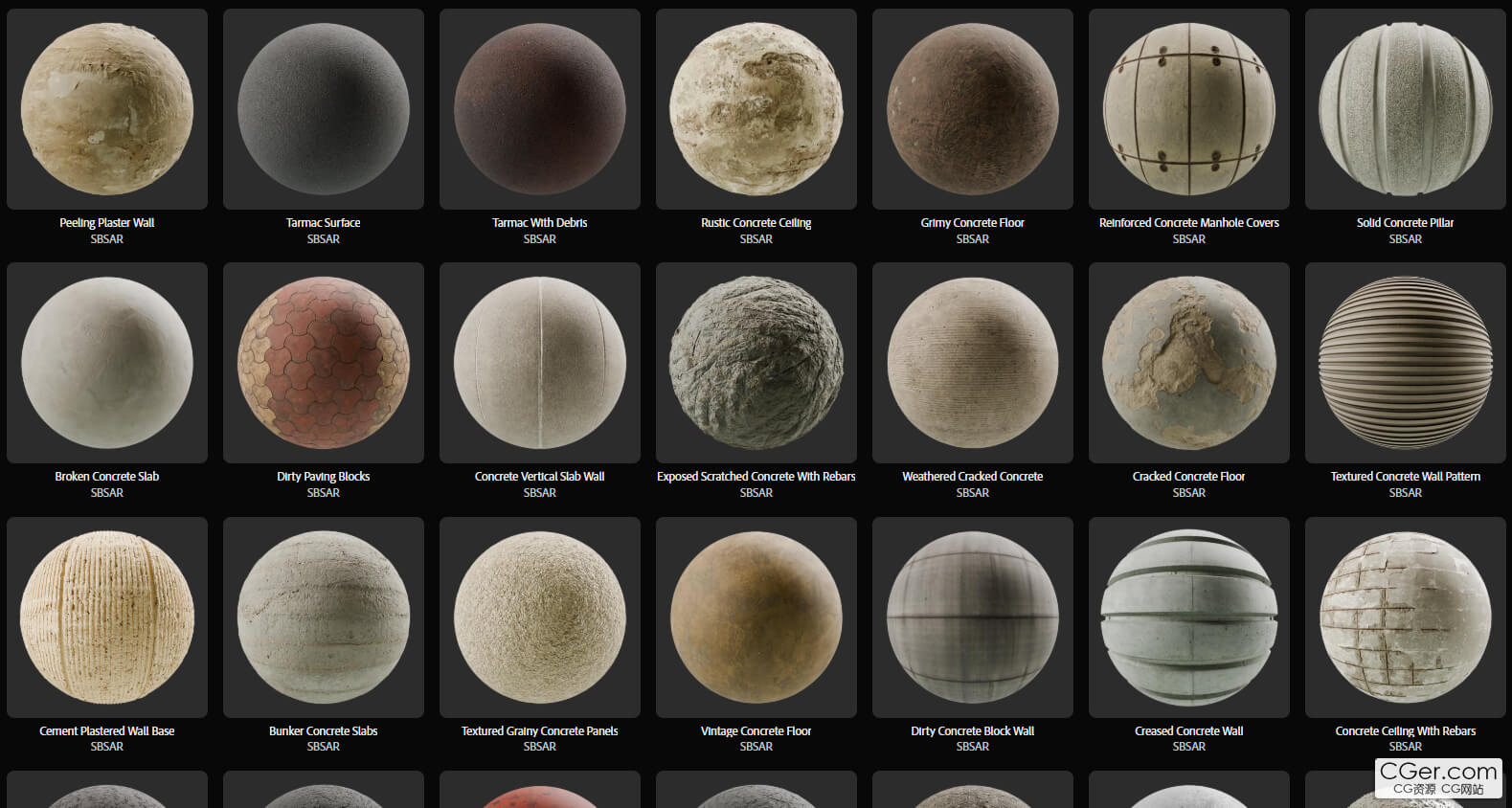Click the "Vintage Concrete Floor" title
The height and width of the screenshot is (808, 1512).
(756, 731)
